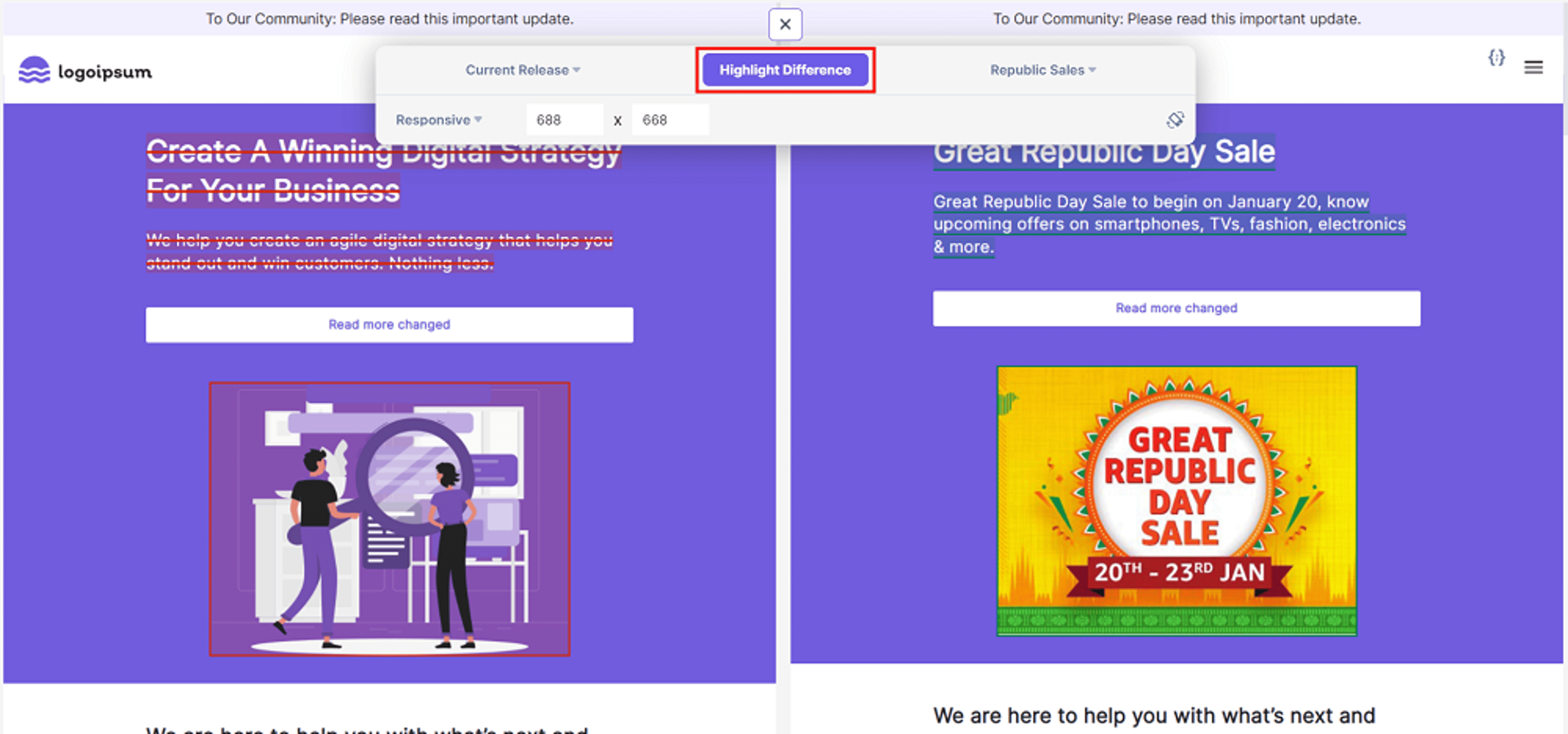Click the rotate orientation icon
Viewport: 1568px width, 734px height.
click(x=1175, y=119)
